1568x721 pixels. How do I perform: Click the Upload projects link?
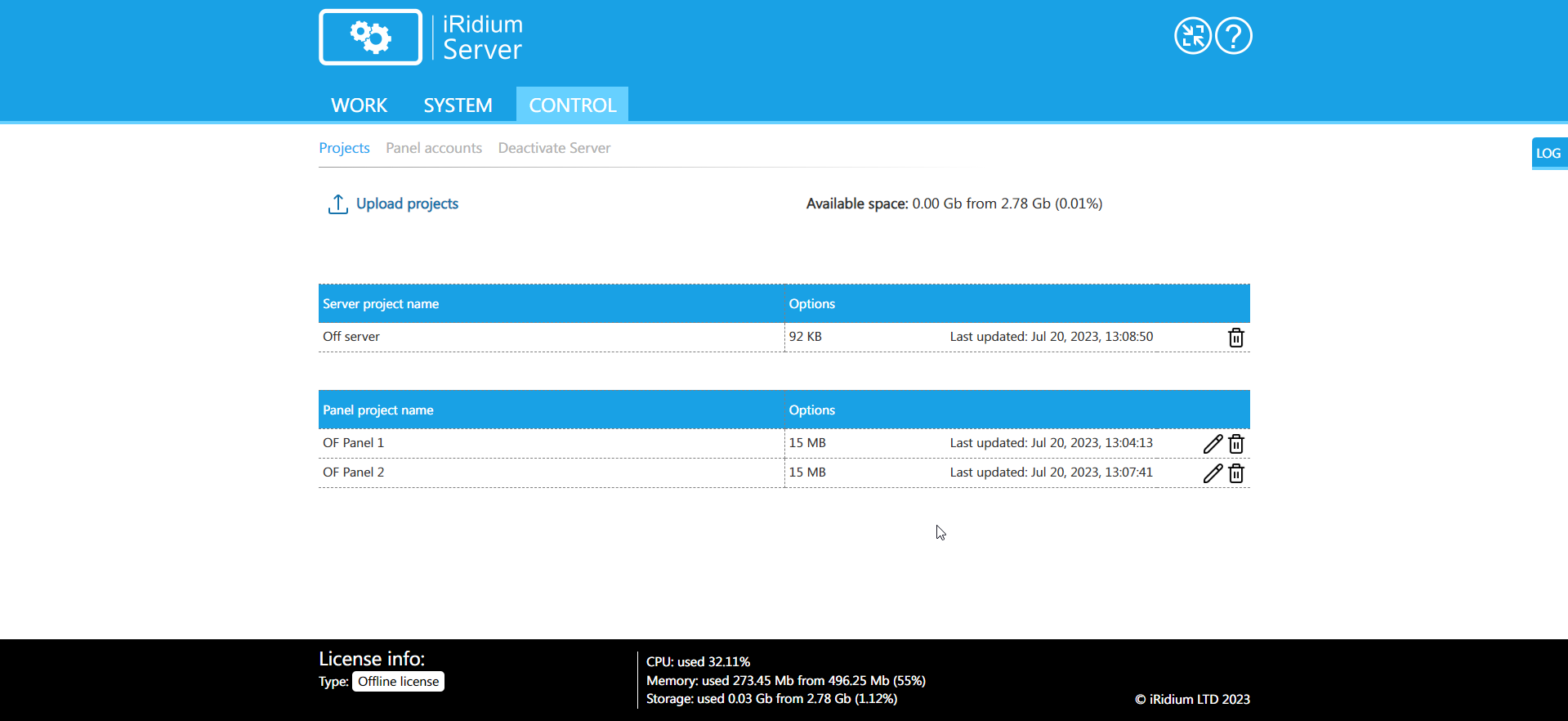pos(407,204)
